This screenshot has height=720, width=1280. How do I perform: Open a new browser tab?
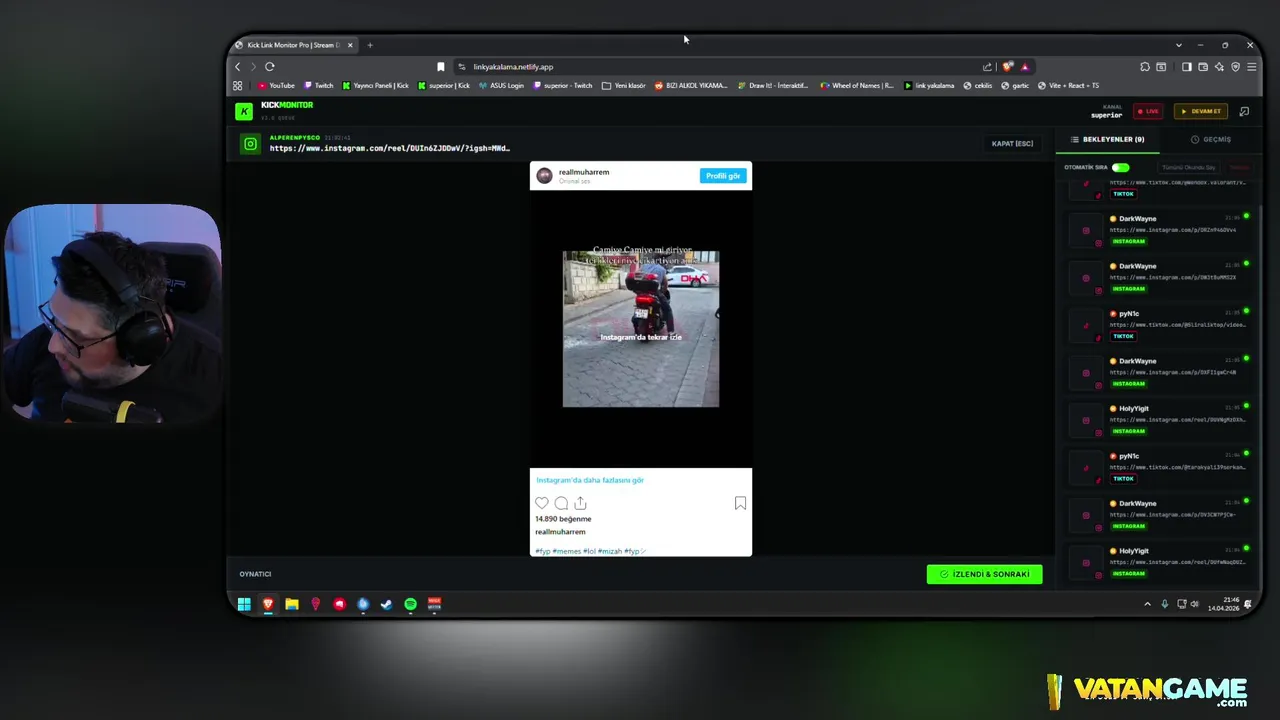(x=370, y=45)
